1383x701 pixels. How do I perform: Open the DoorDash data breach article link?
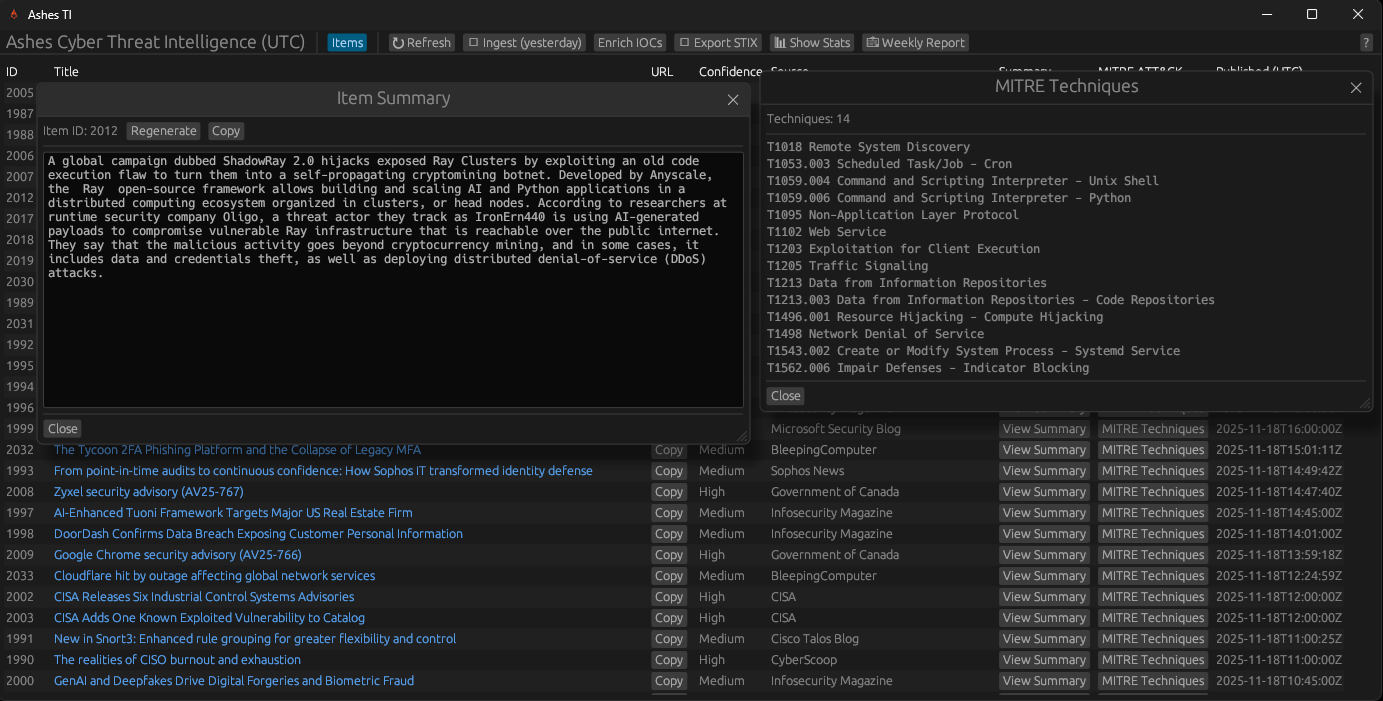coord(258,534)
